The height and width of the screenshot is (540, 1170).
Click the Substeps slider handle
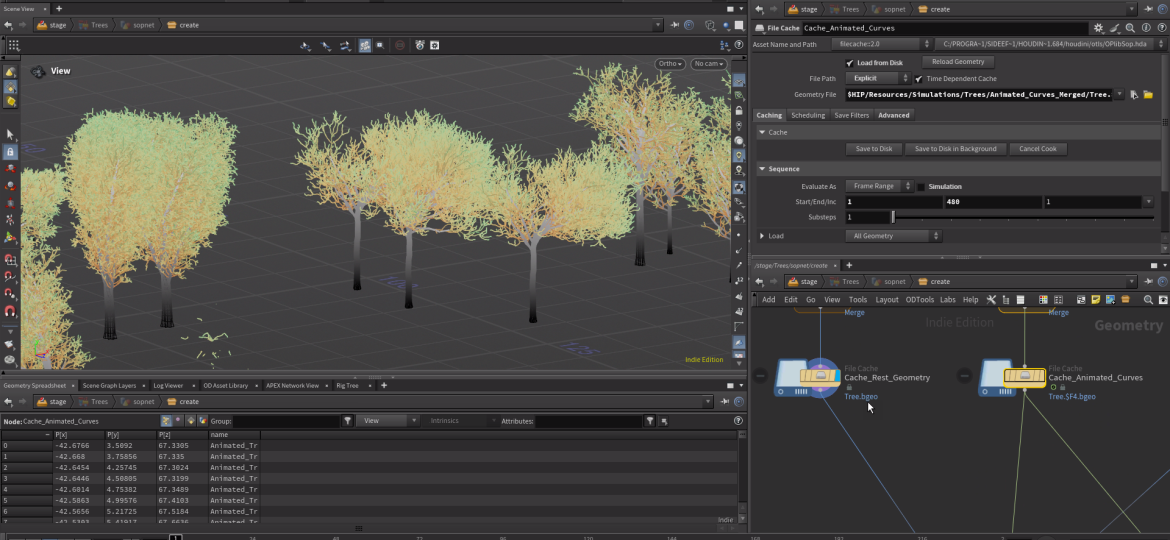point(893,217)
